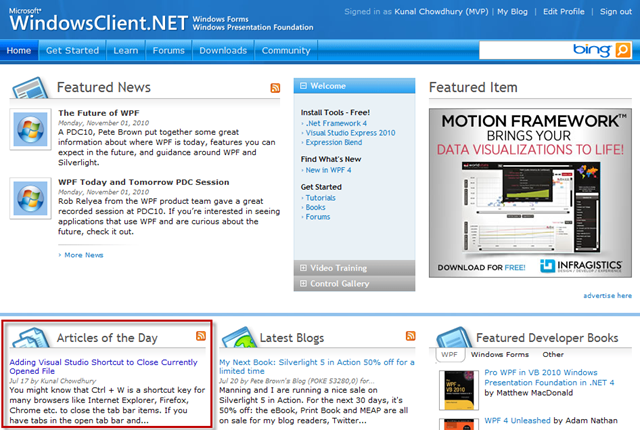Select the Windows Forms books tab
The height and width of the screenshot is (430, 640).
click(x=500, y=355)
